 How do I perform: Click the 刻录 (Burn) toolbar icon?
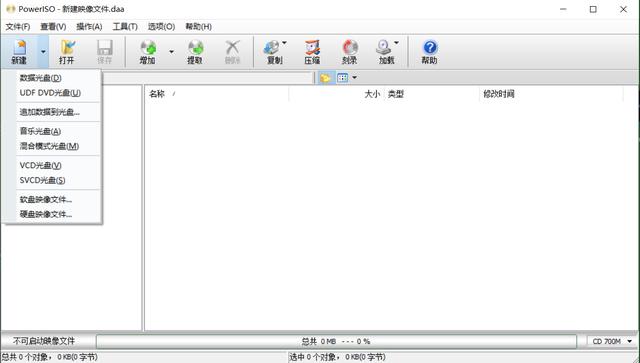[x=350, y=52]
